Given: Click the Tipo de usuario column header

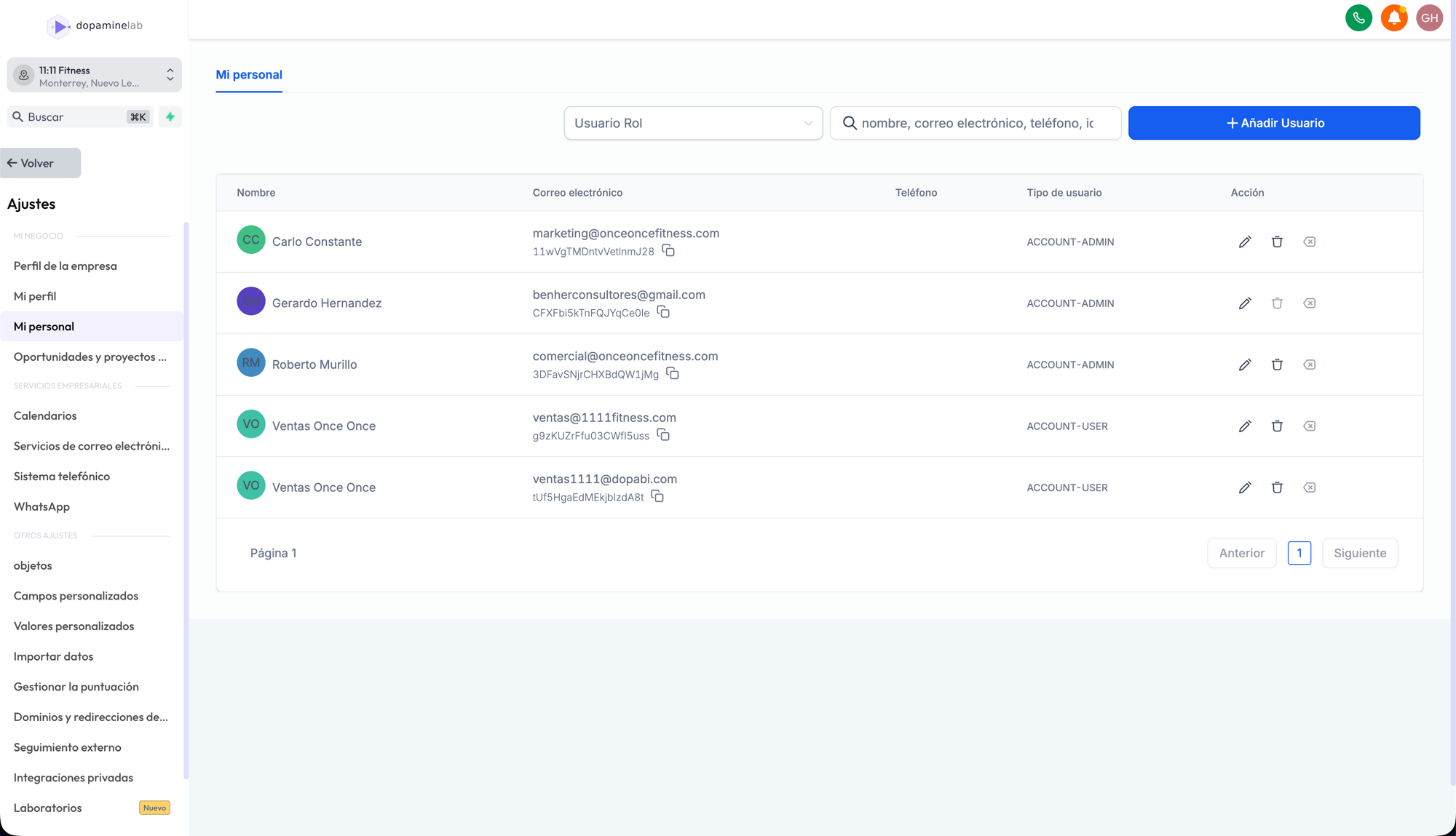Looking at the screenshot, I should [x=1064, y=193].
